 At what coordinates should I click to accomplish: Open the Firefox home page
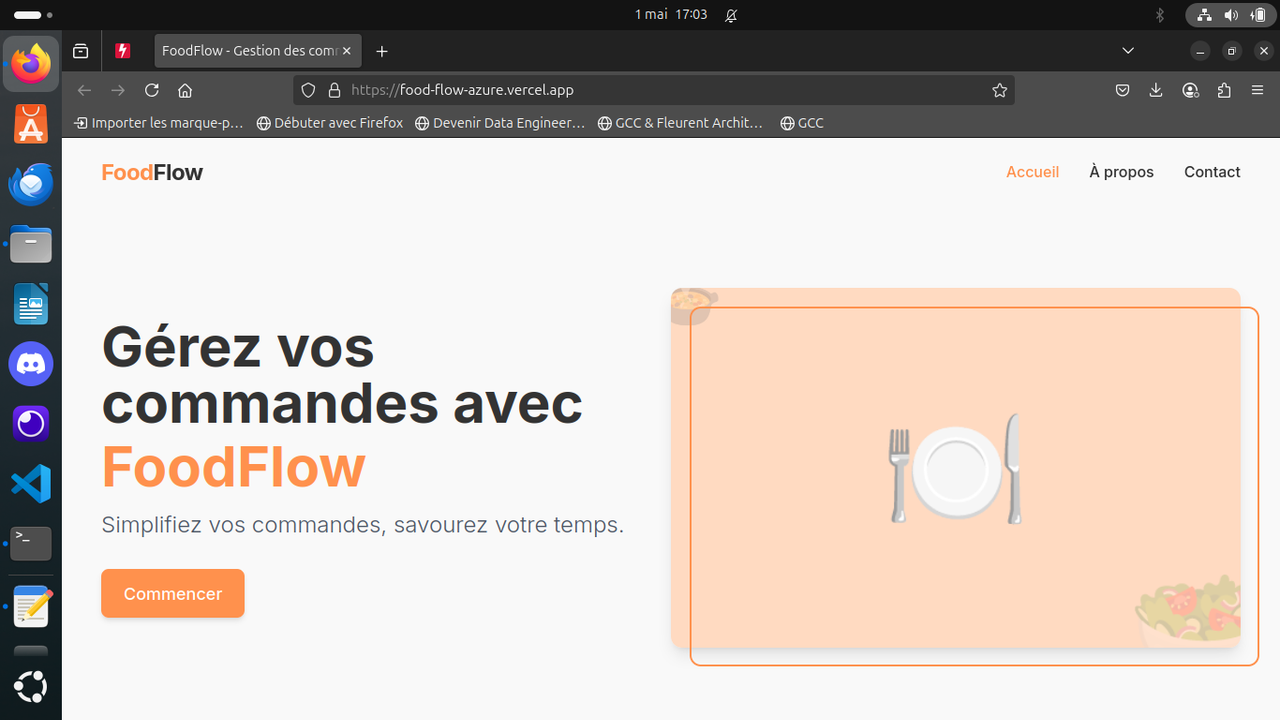184,90
